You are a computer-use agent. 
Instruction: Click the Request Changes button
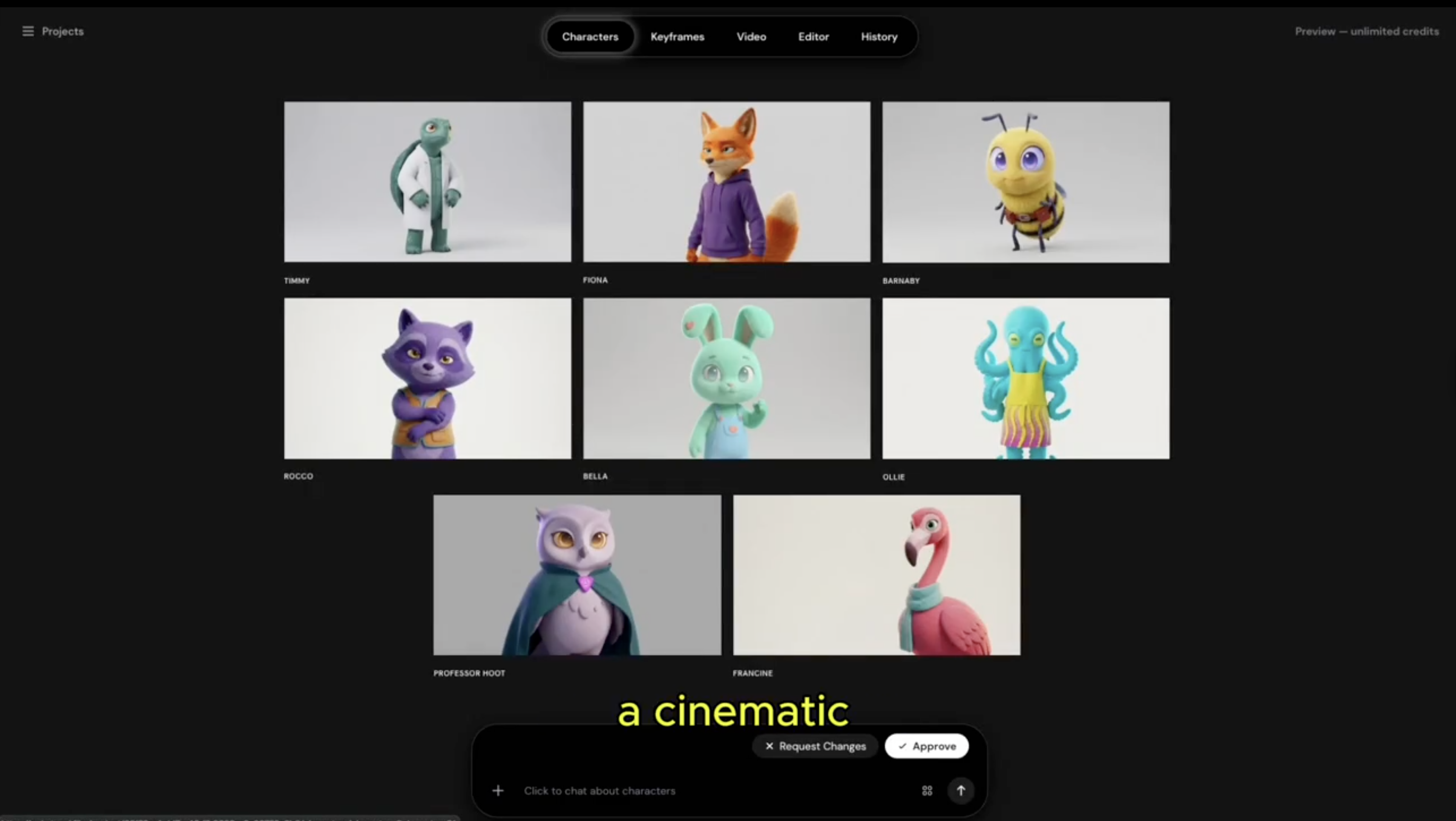pos(816,746)
